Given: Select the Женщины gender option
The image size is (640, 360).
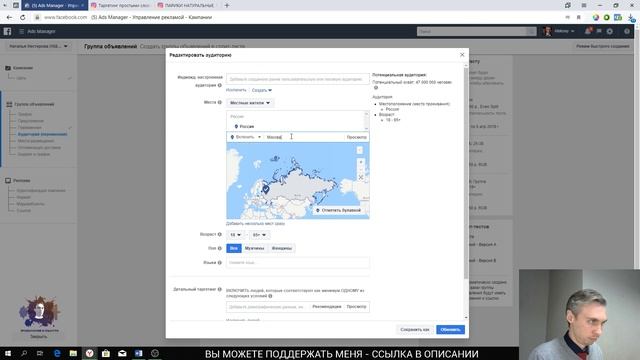Looking at the screenshot, I should pos(282,248).
